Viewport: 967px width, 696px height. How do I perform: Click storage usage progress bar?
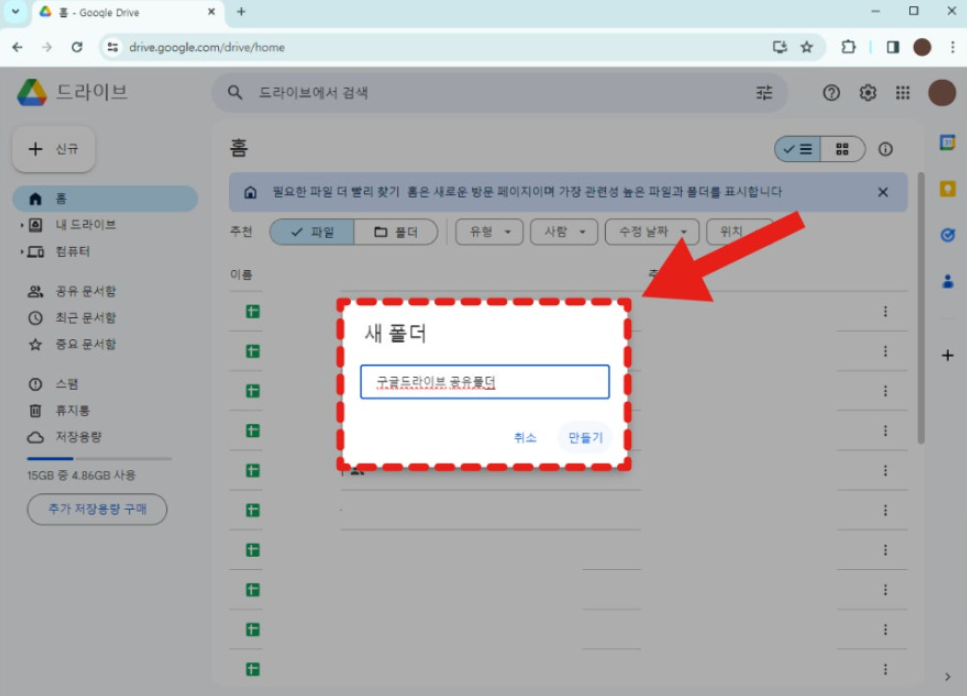(x=99, y=459)
